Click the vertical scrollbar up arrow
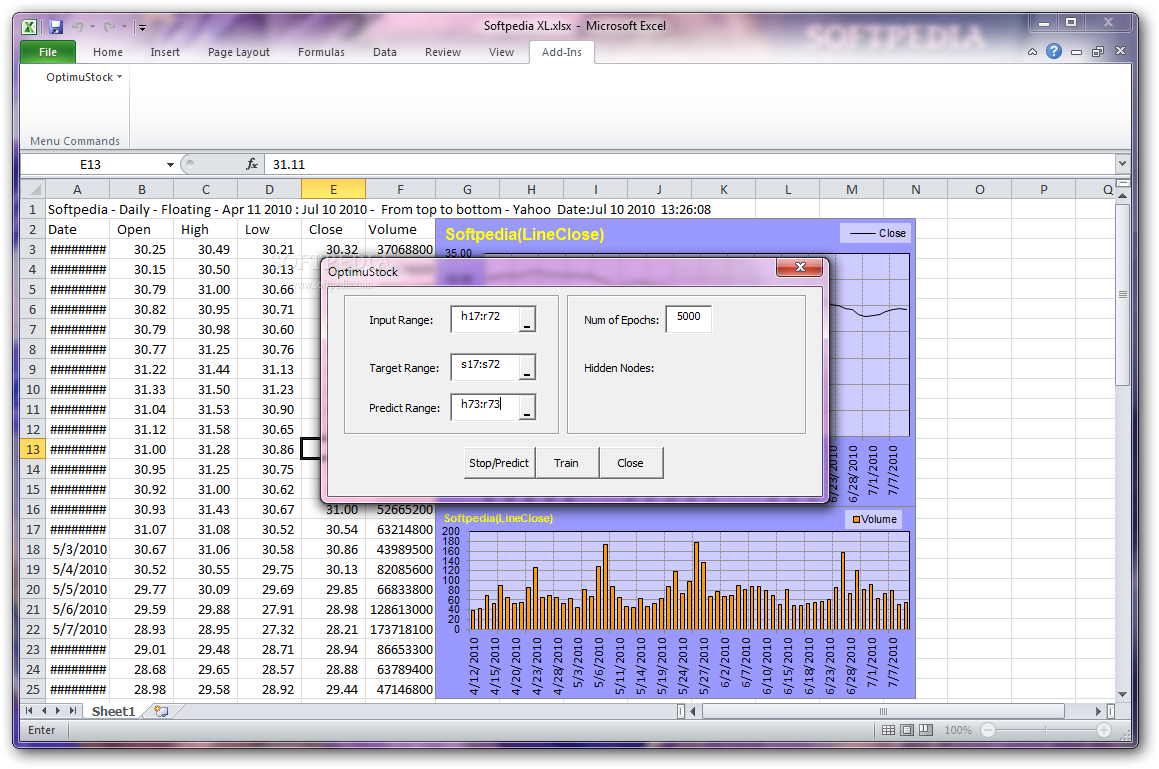The width and height of the screenshot is (1159, 769). coord(1122,196)
